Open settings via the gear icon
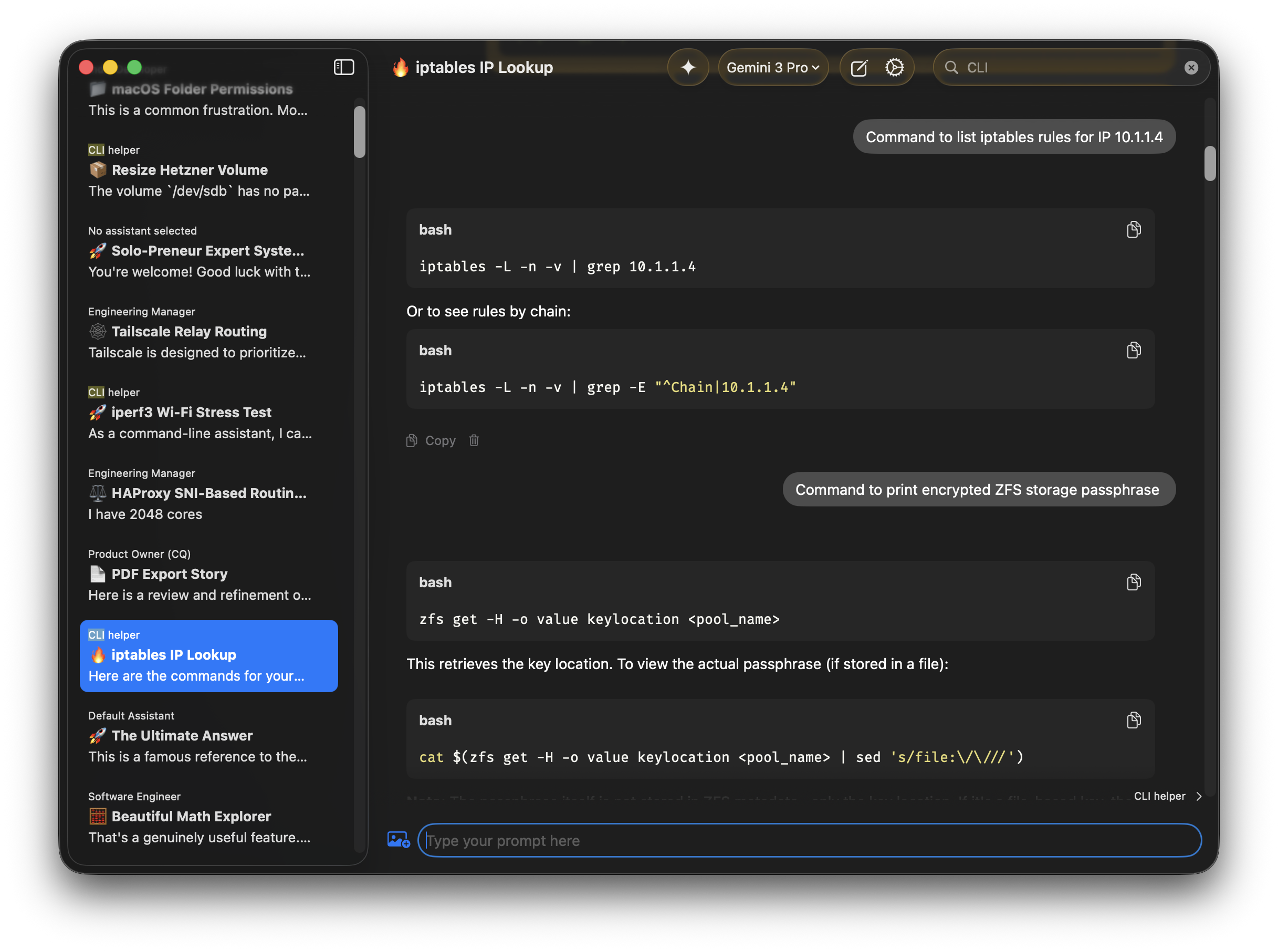 [895, 67]
